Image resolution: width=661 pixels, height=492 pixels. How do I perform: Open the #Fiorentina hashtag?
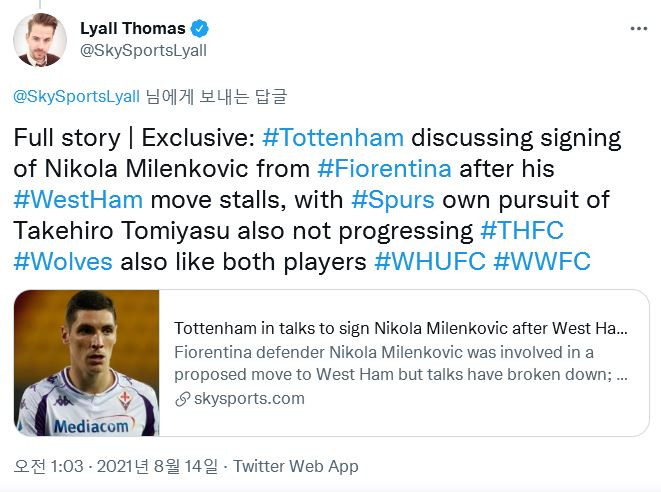tap(384, 169)
